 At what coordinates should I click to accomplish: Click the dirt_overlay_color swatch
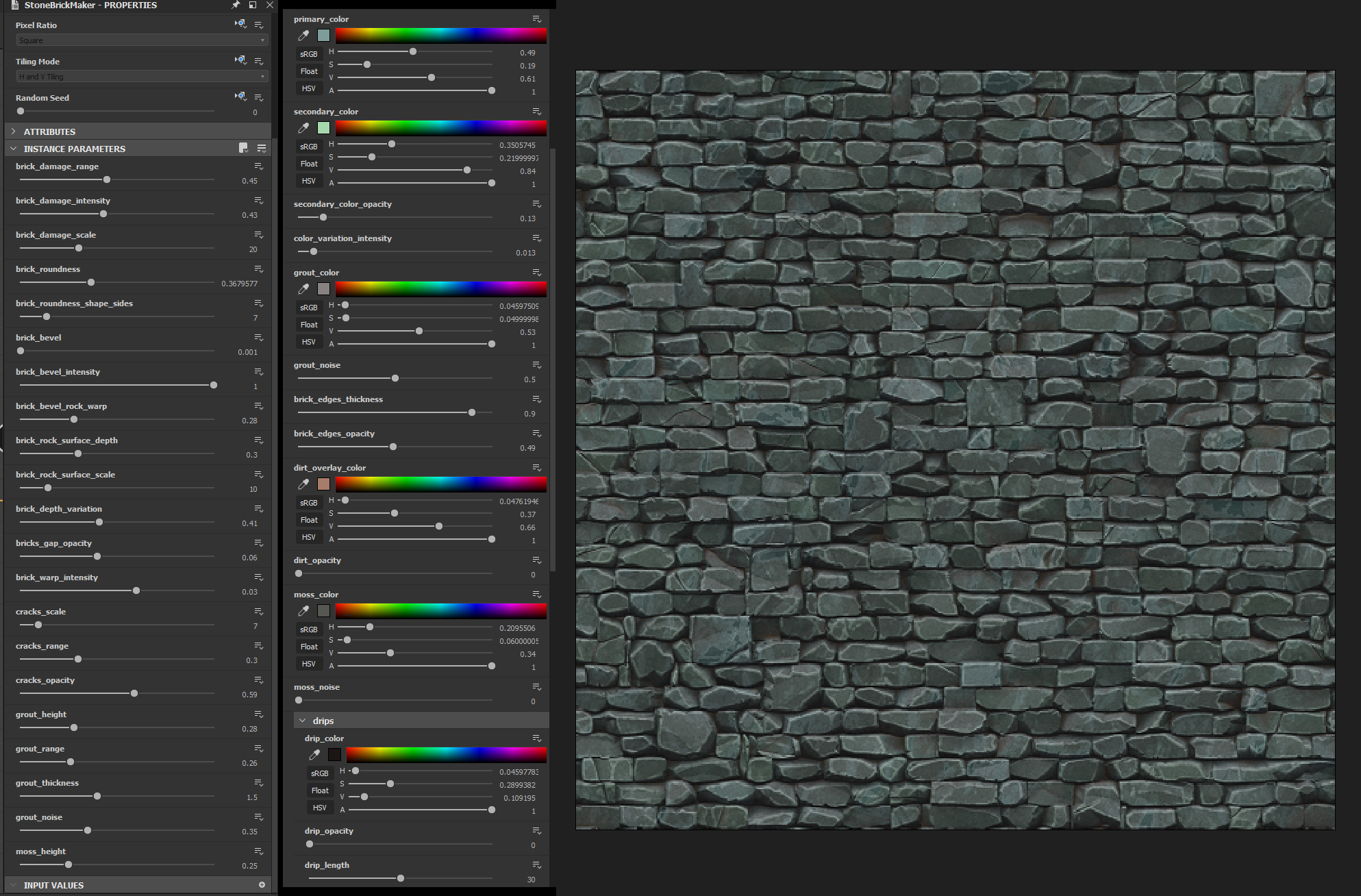323,484
